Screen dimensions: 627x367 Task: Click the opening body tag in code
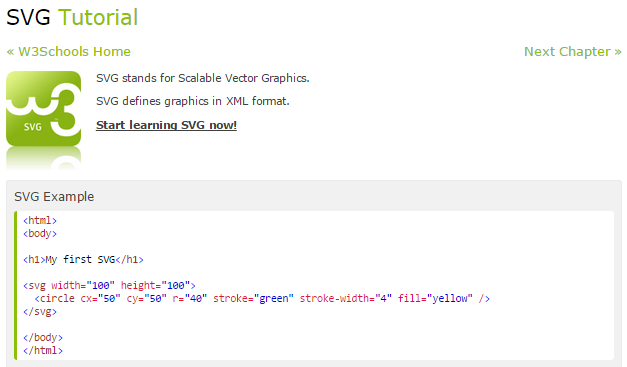pos(40,233)
